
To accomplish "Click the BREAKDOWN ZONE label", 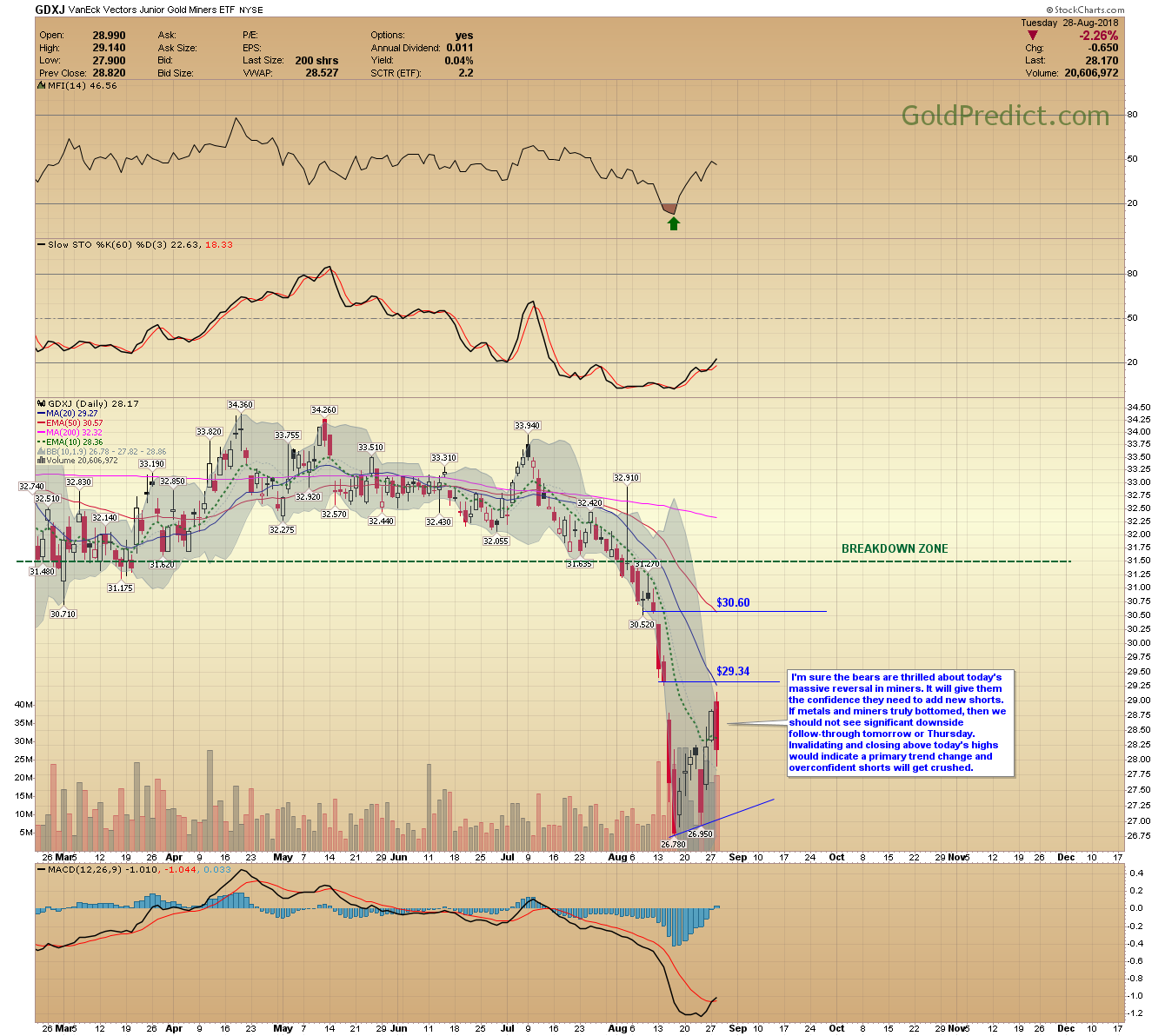I will 895,548.
